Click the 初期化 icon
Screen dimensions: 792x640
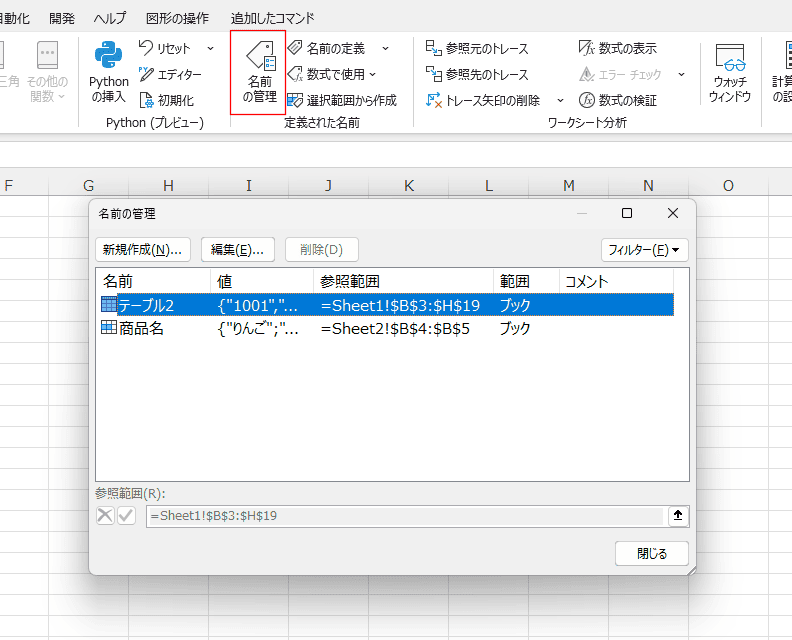point(146,100)
